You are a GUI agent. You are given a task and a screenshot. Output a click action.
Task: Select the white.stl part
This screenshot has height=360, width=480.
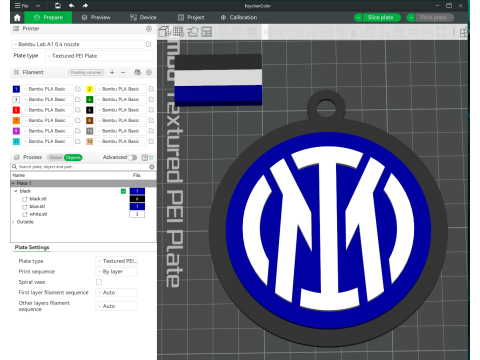pos(38,214)
